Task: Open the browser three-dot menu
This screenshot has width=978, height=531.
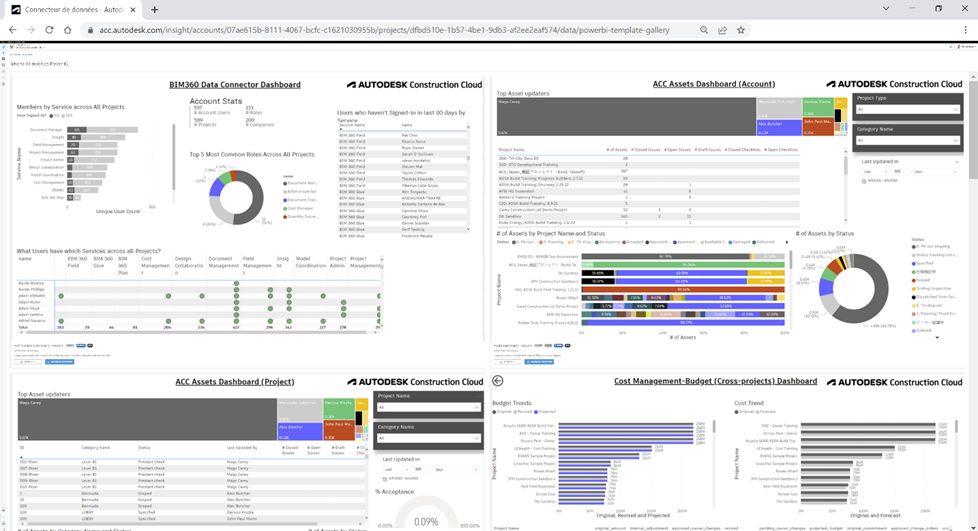Action: point(965,29)
